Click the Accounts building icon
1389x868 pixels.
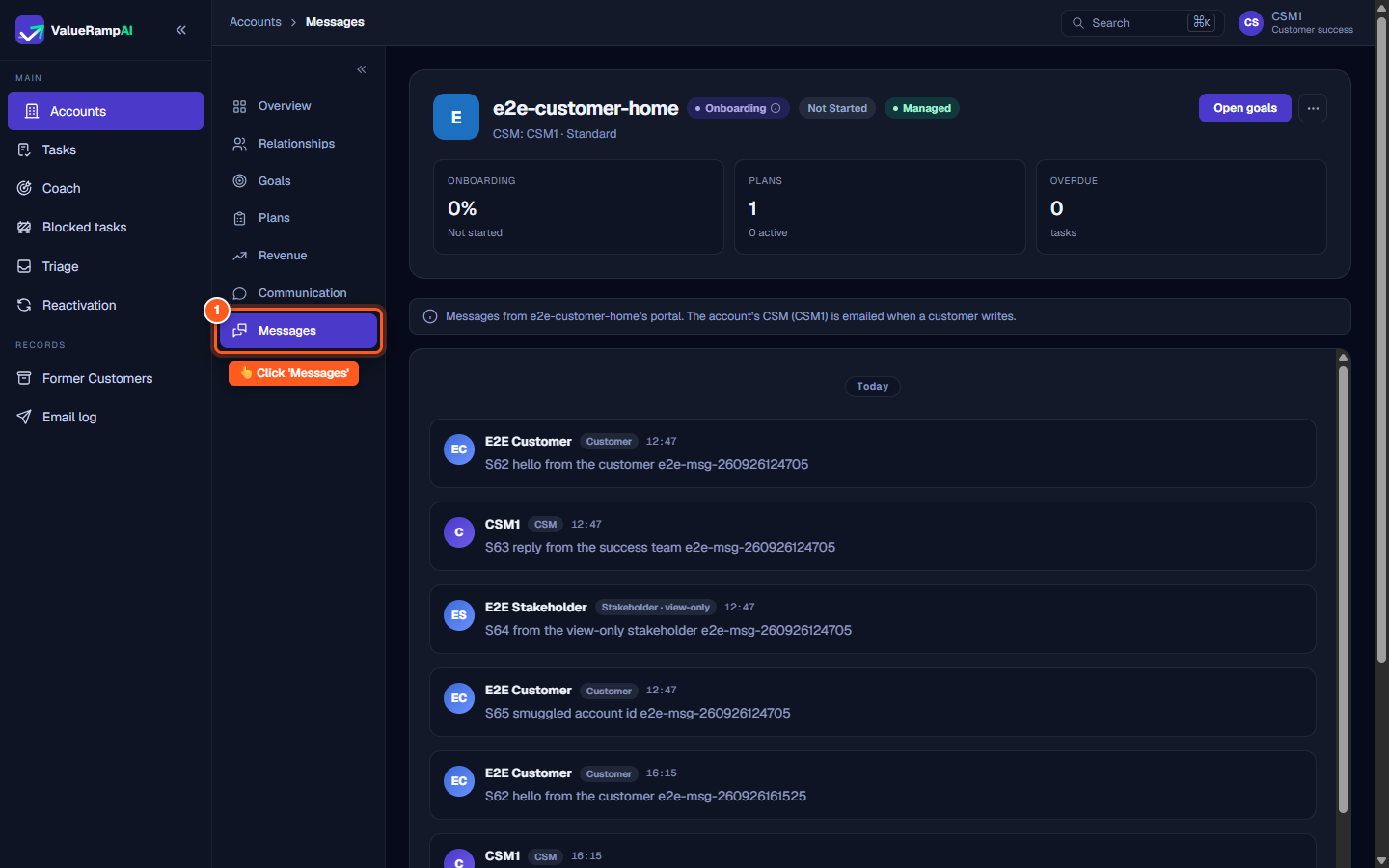[x=32, y=111]
